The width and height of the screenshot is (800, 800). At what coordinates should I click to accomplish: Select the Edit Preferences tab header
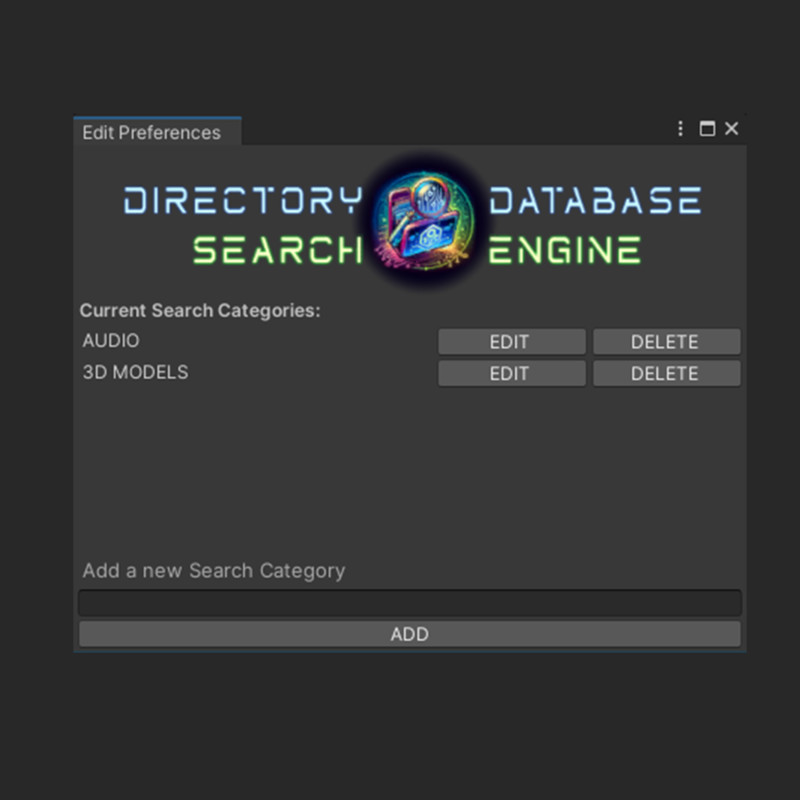(x=152, y=132)
